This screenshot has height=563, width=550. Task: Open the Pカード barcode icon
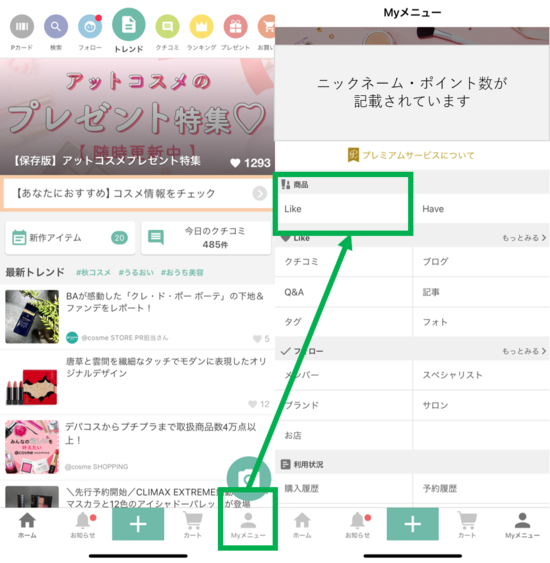pos(22,27)
